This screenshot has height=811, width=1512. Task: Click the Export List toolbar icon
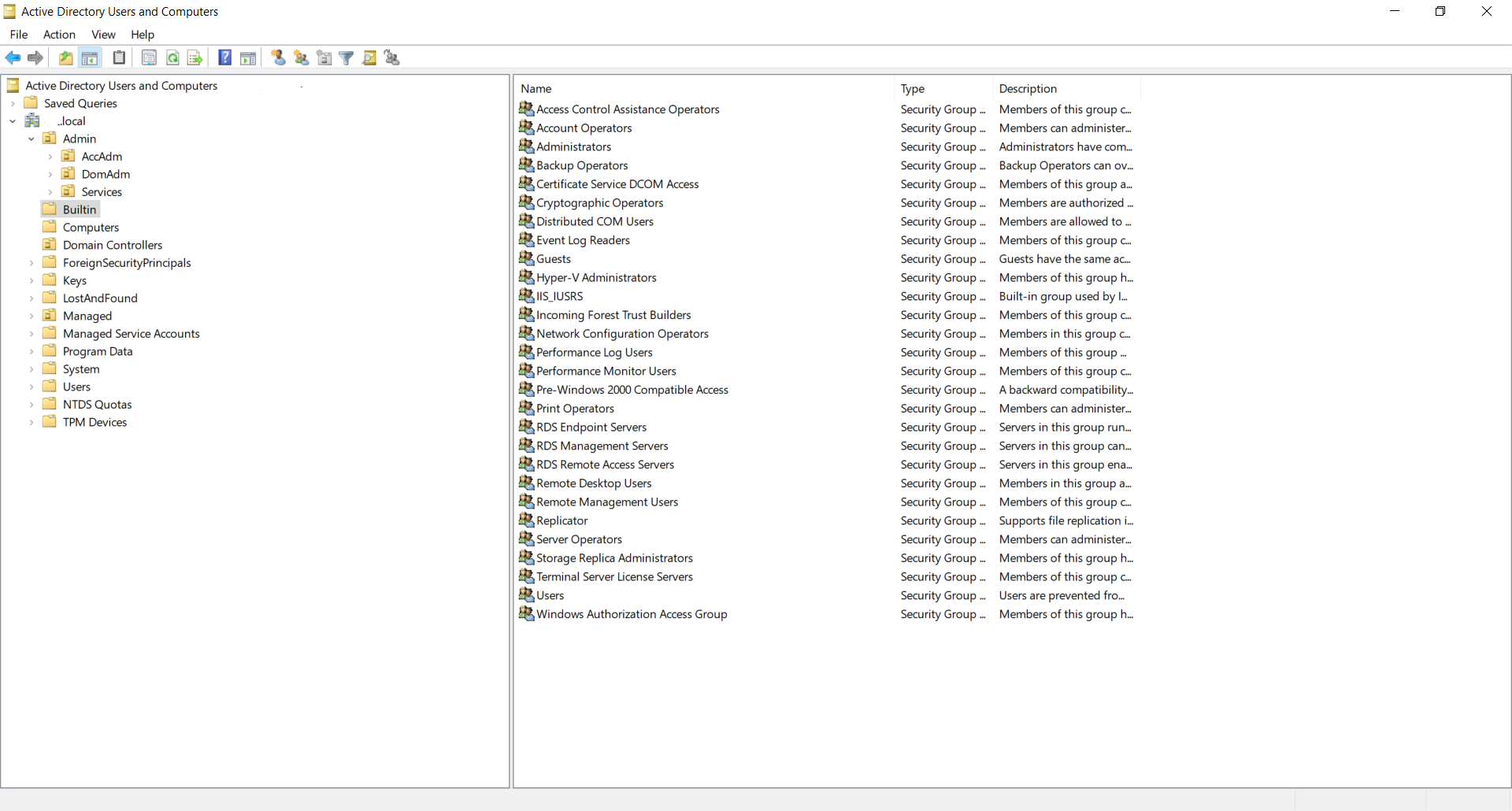pos(195,57)
